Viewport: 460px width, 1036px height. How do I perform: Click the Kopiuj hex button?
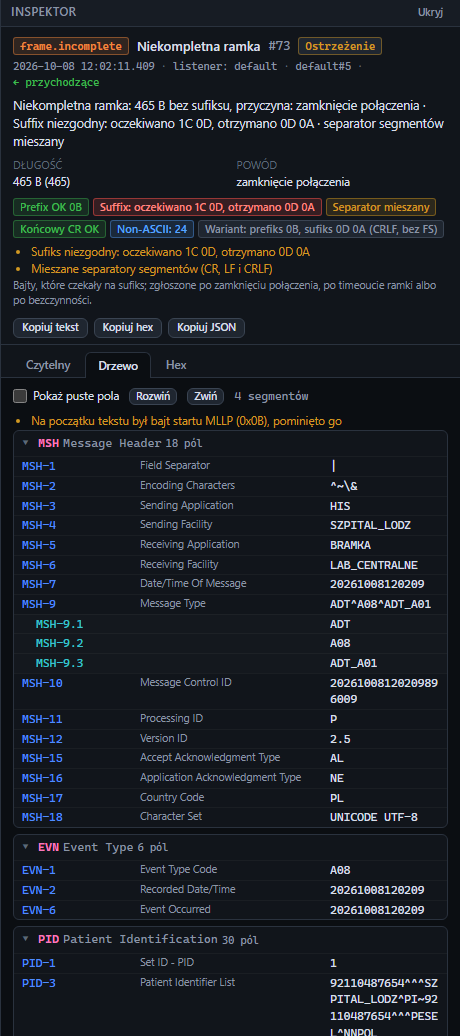(x=128, y=327)
